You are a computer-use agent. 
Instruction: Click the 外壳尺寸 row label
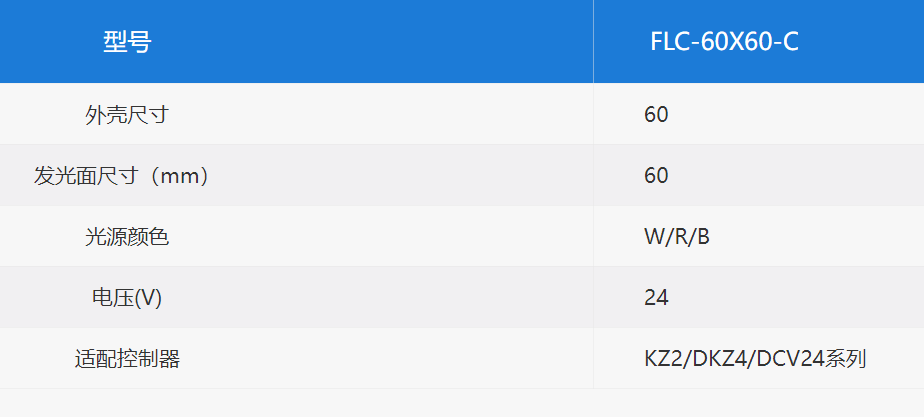pyautogui.click(x=127, y=114)
